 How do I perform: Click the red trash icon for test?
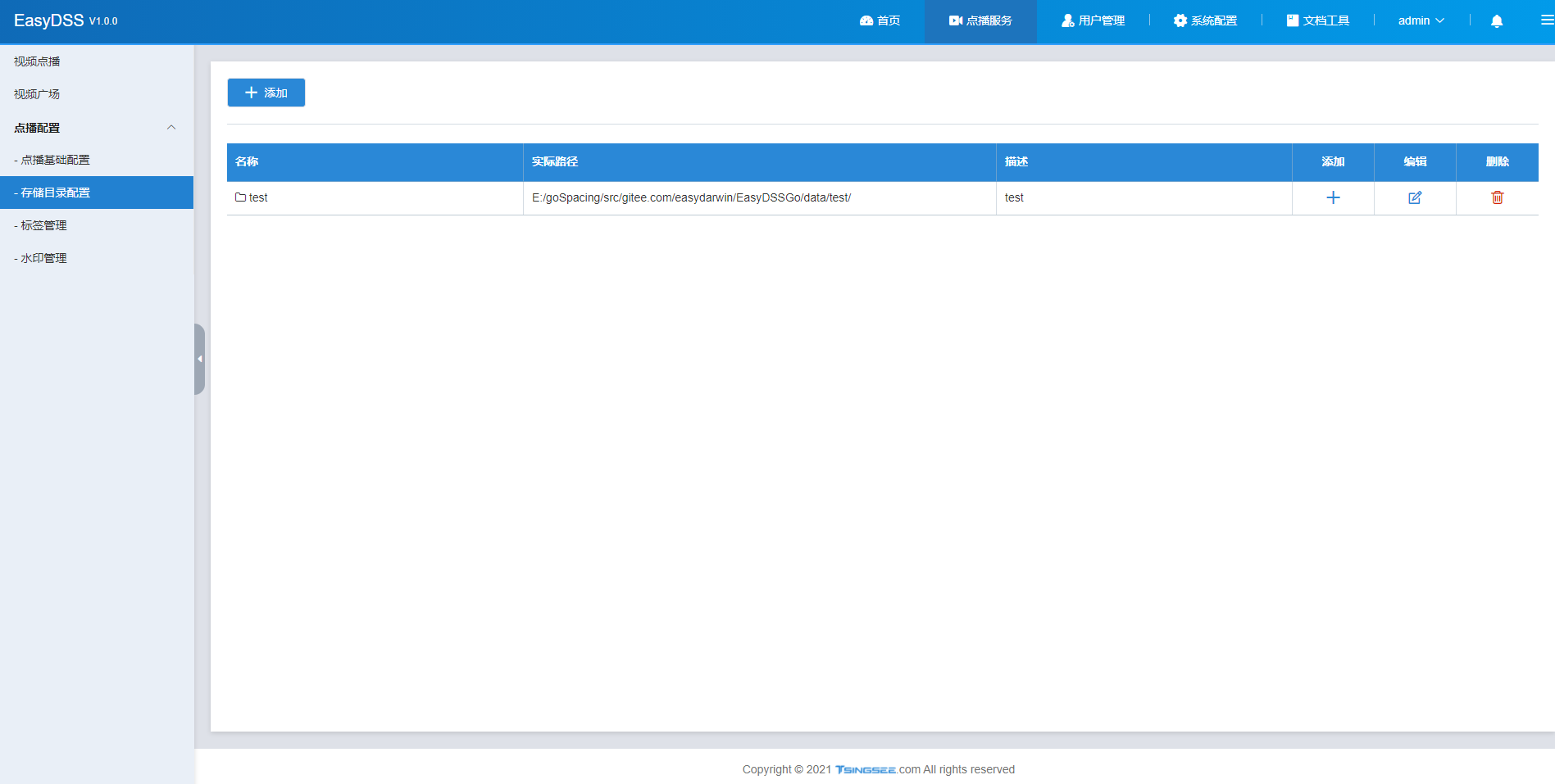(1497, 197)
